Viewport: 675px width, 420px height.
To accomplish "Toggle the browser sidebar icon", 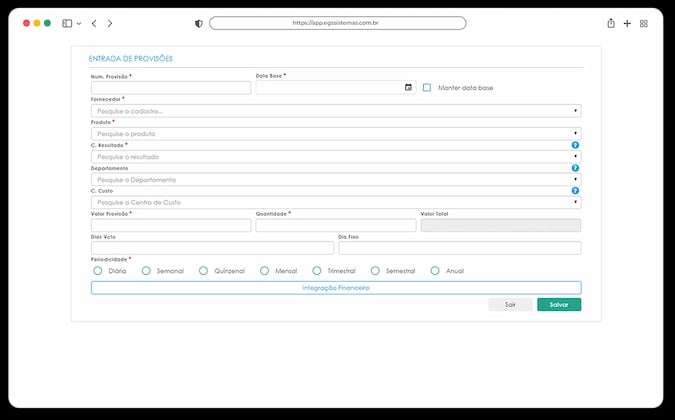I will [67, 23].
